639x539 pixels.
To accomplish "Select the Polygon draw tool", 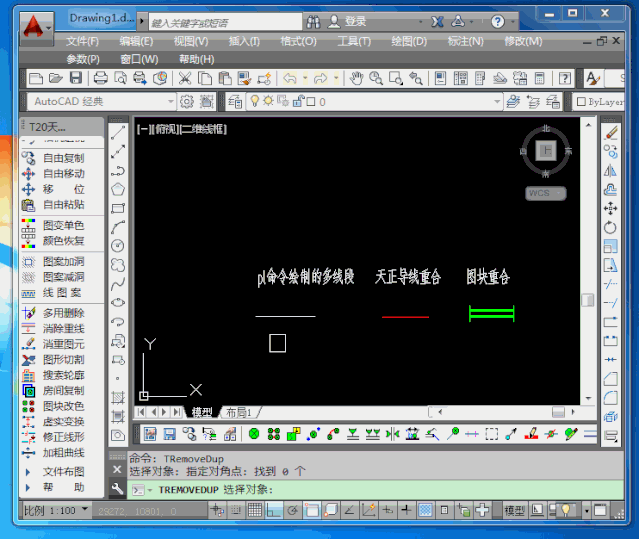I will coord(118,189).
